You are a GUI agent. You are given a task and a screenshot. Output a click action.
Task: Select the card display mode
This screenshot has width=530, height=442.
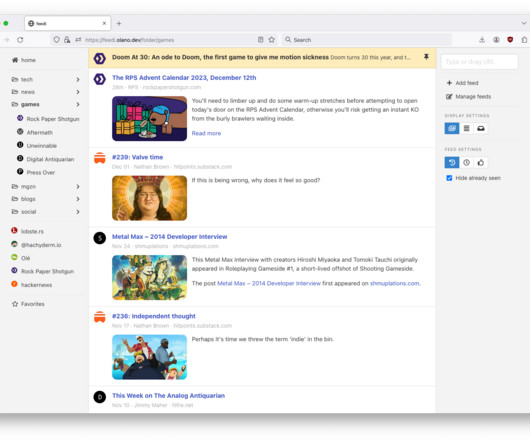[452, 128]
